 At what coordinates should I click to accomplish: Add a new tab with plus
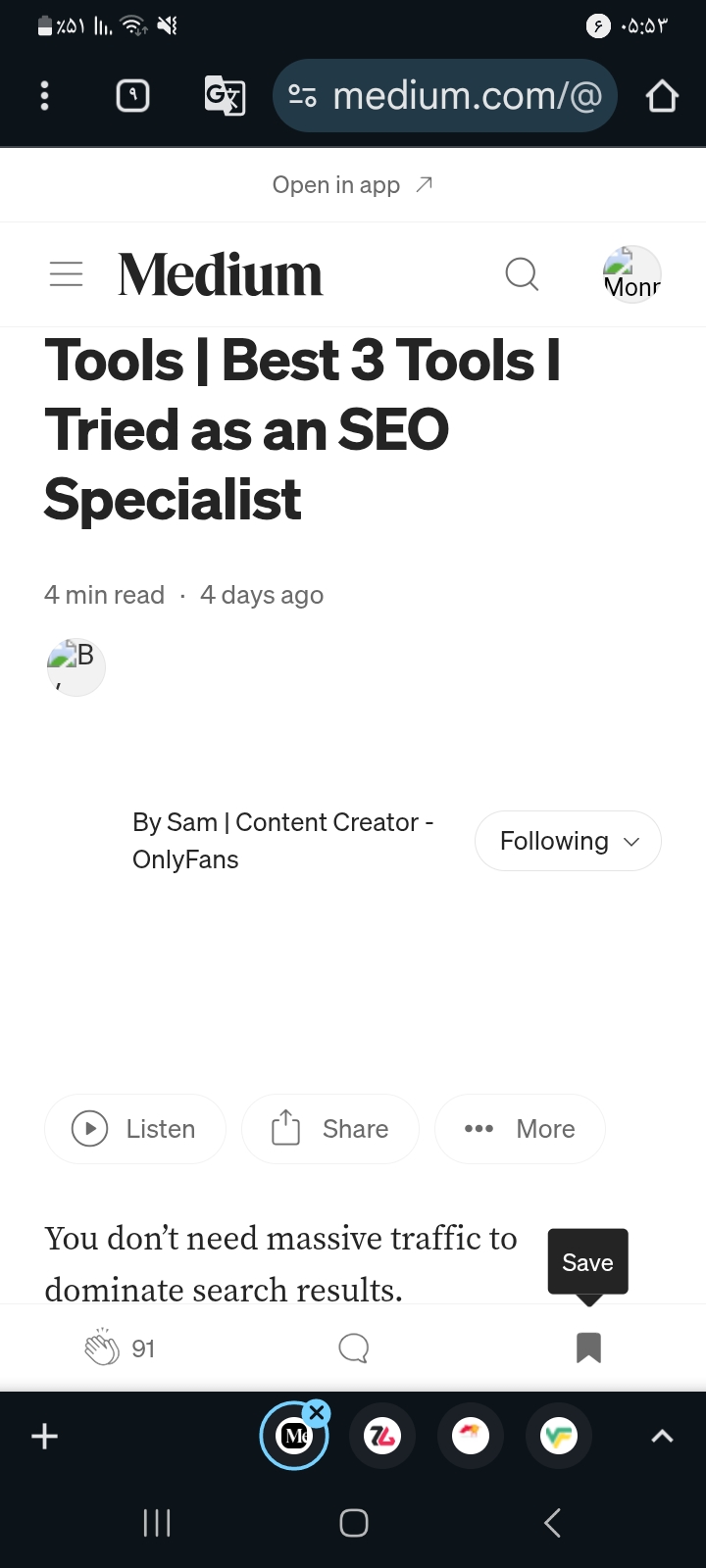coord(45,1437)
